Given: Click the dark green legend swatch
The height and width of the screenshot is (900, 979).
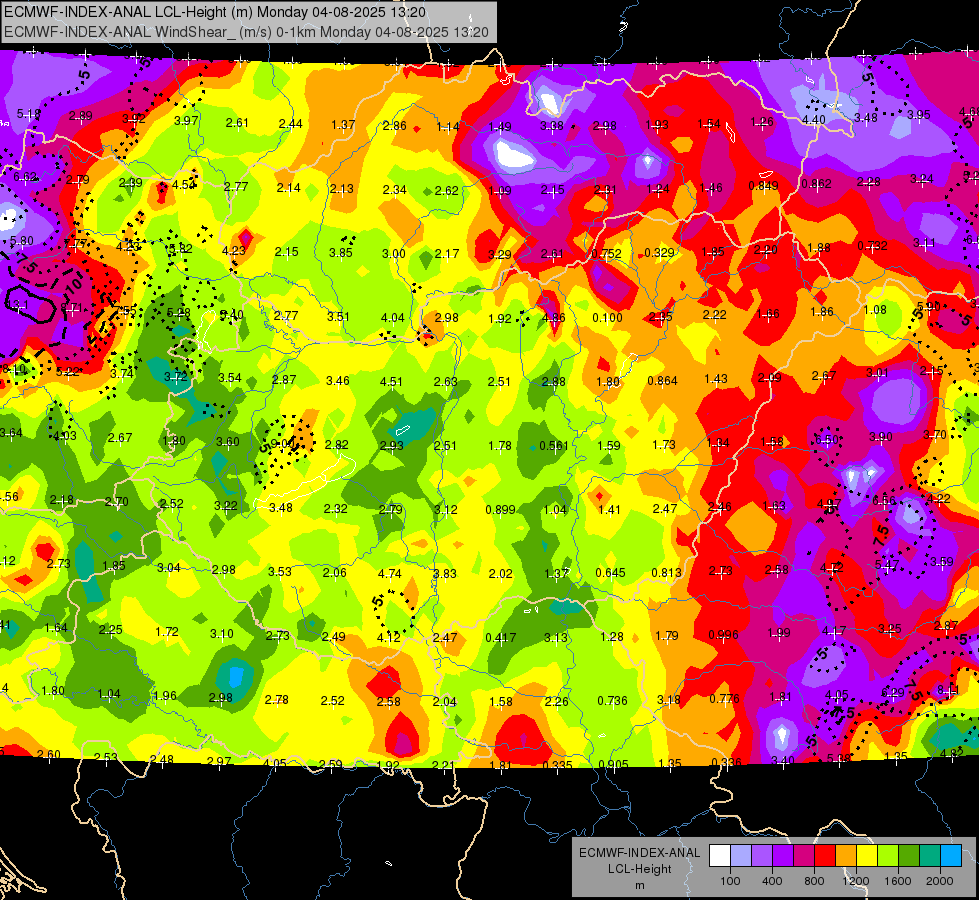Looking at the screenshot, I should pyautogui.click(x=909, y=856).
